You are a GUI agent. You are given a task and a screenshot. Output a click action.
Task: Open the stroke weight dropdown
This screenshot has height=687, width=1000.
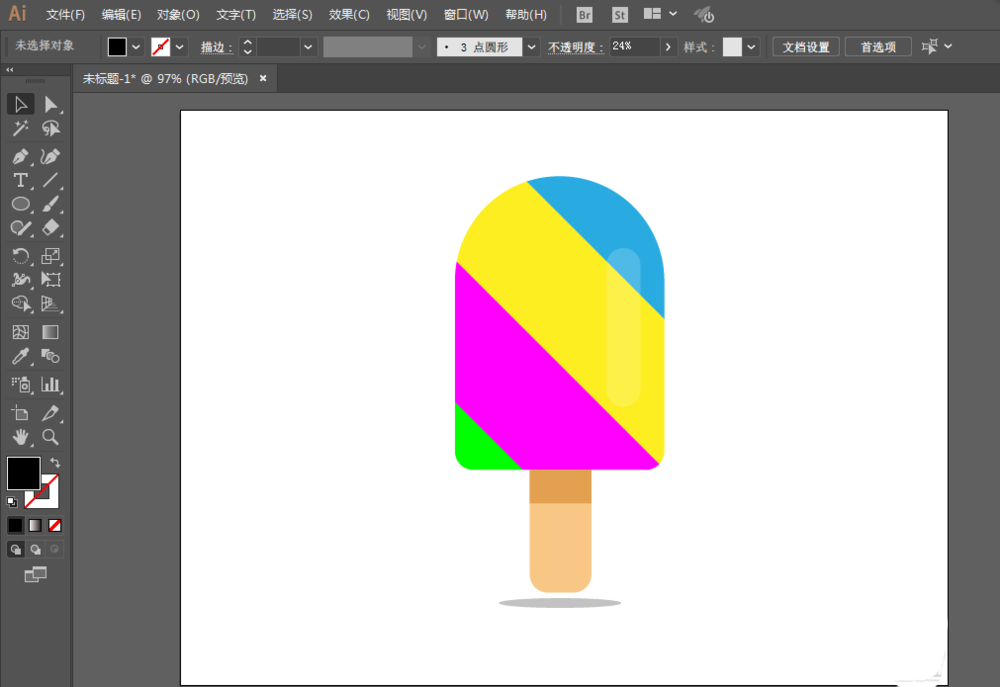(308, 47)
